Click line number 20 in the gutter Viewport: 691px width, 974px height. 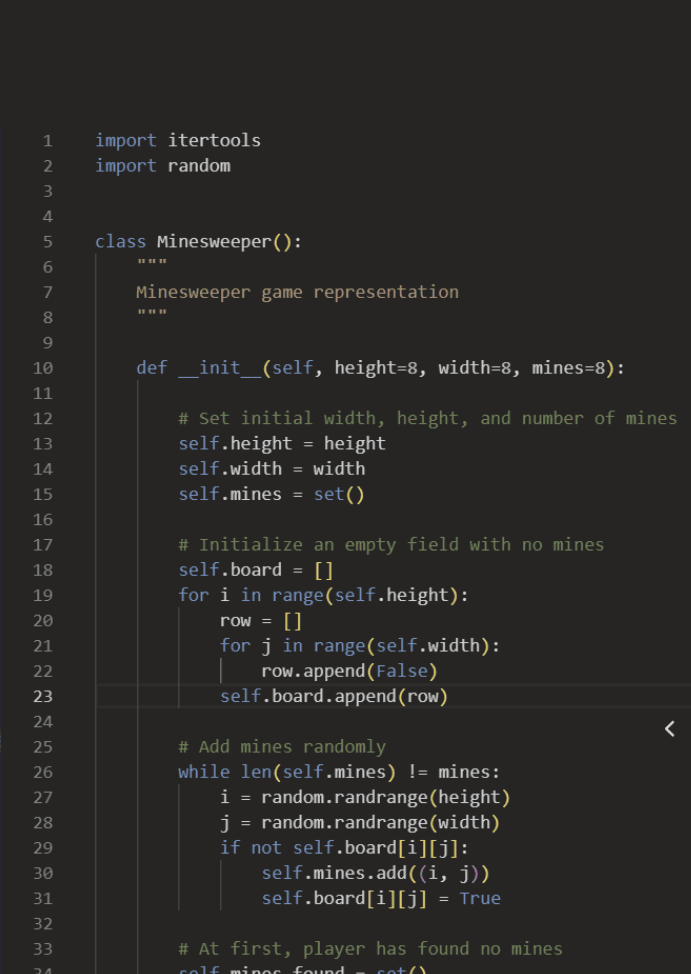[x=43, y=621]
